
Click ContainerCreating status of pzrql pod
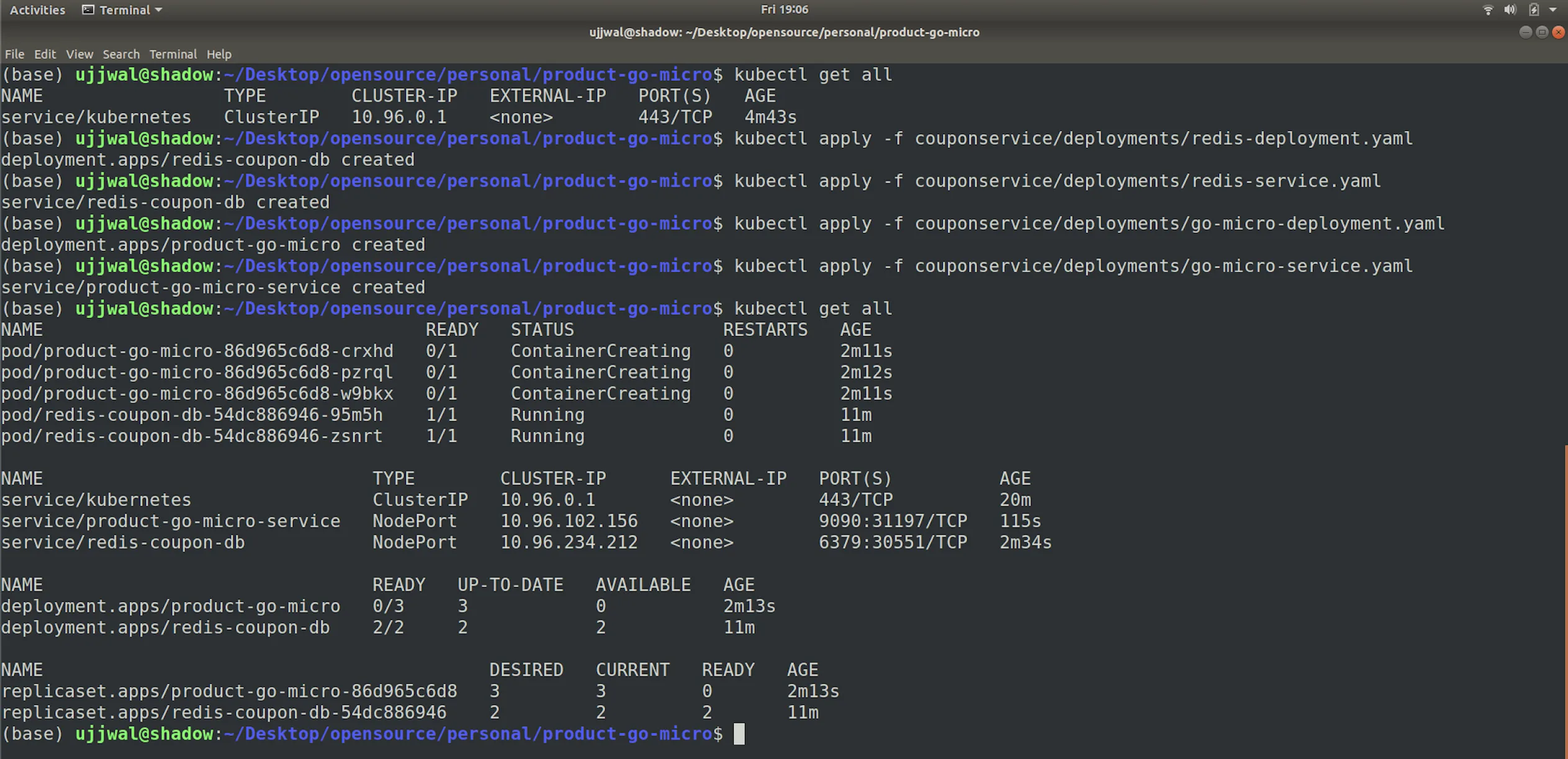[600, 372]
